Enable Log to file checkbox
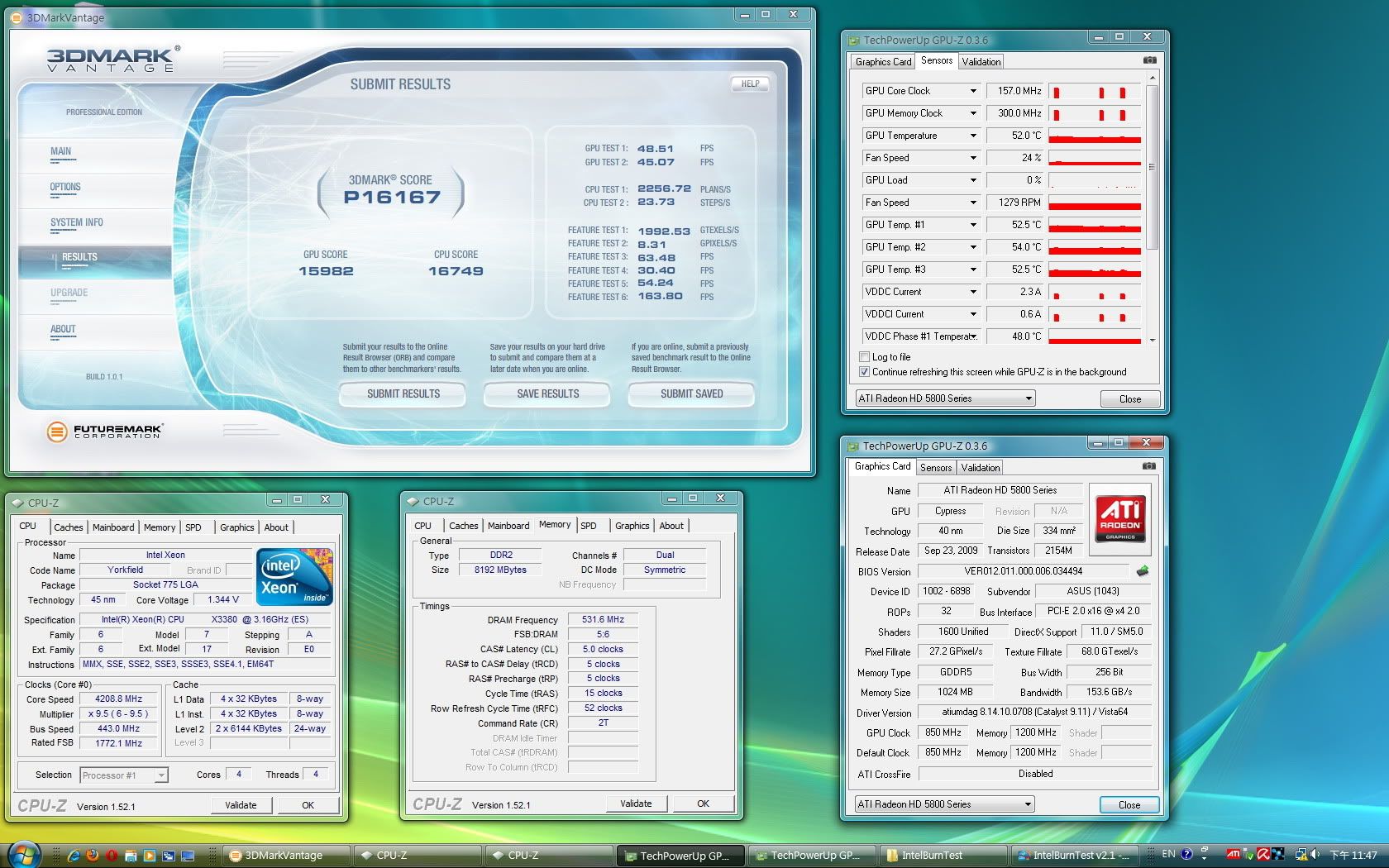1389x868 pixels. tap(864, 357)
